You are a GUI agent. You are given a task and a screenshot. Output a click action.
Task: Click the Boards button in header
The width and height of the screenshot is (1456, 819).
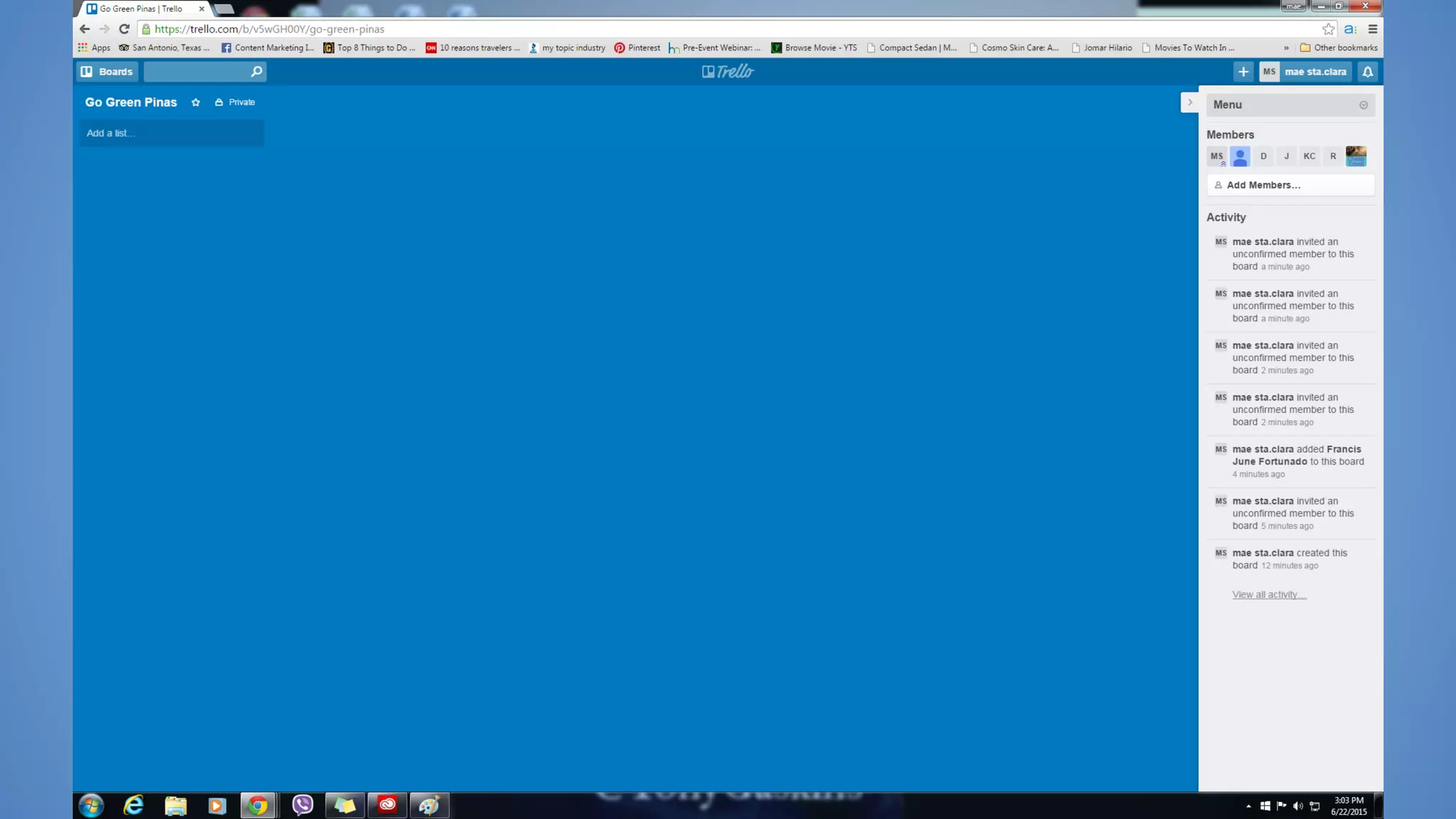tap(107, 72)
